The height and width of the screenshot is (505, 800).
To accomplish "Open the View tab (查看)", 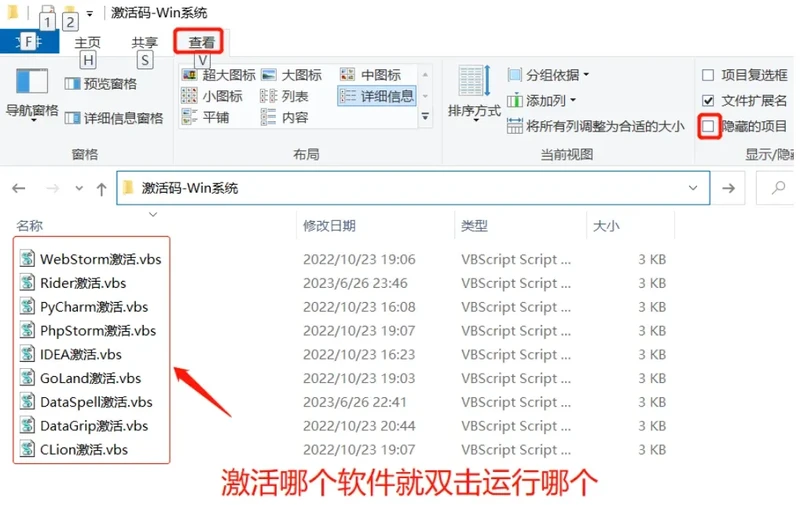I will tap(202, 42).
